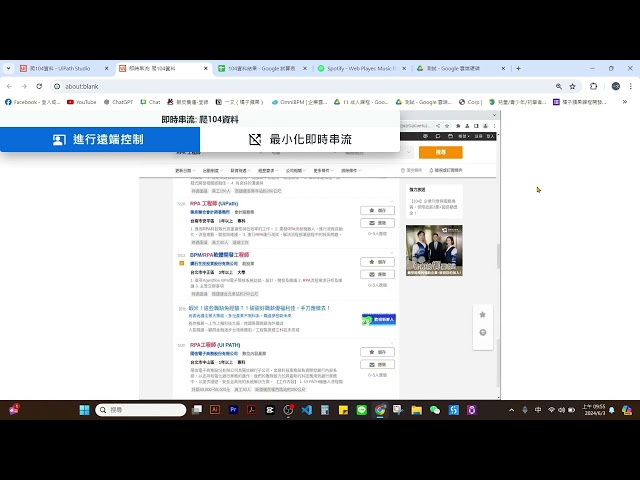Viewport: 640px width, 480px height.
Task: Open the tab search chevron in Chrome
Action: tap(8, 69)
